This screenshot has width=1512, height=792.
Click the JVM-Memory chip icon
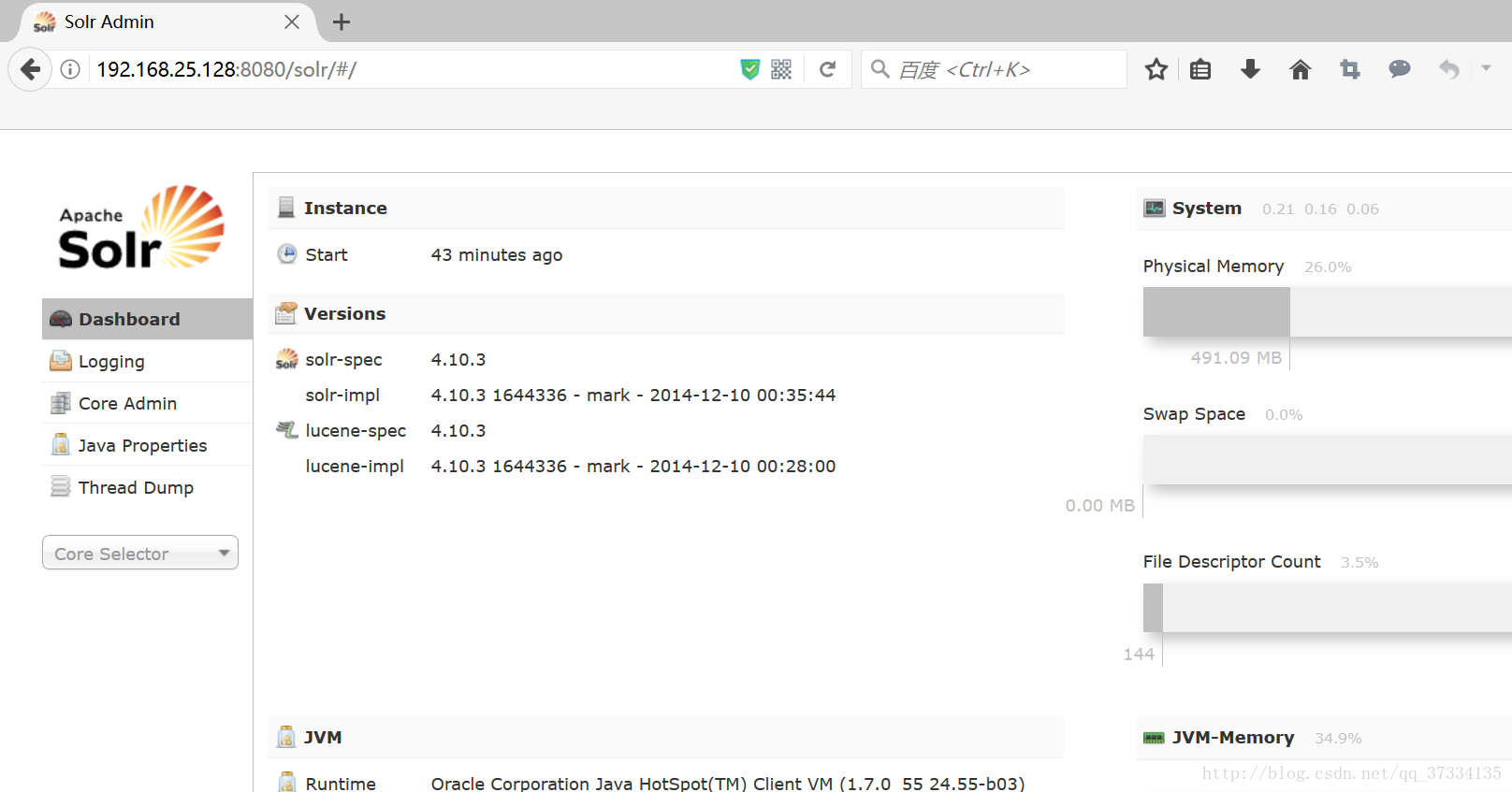1155,738
